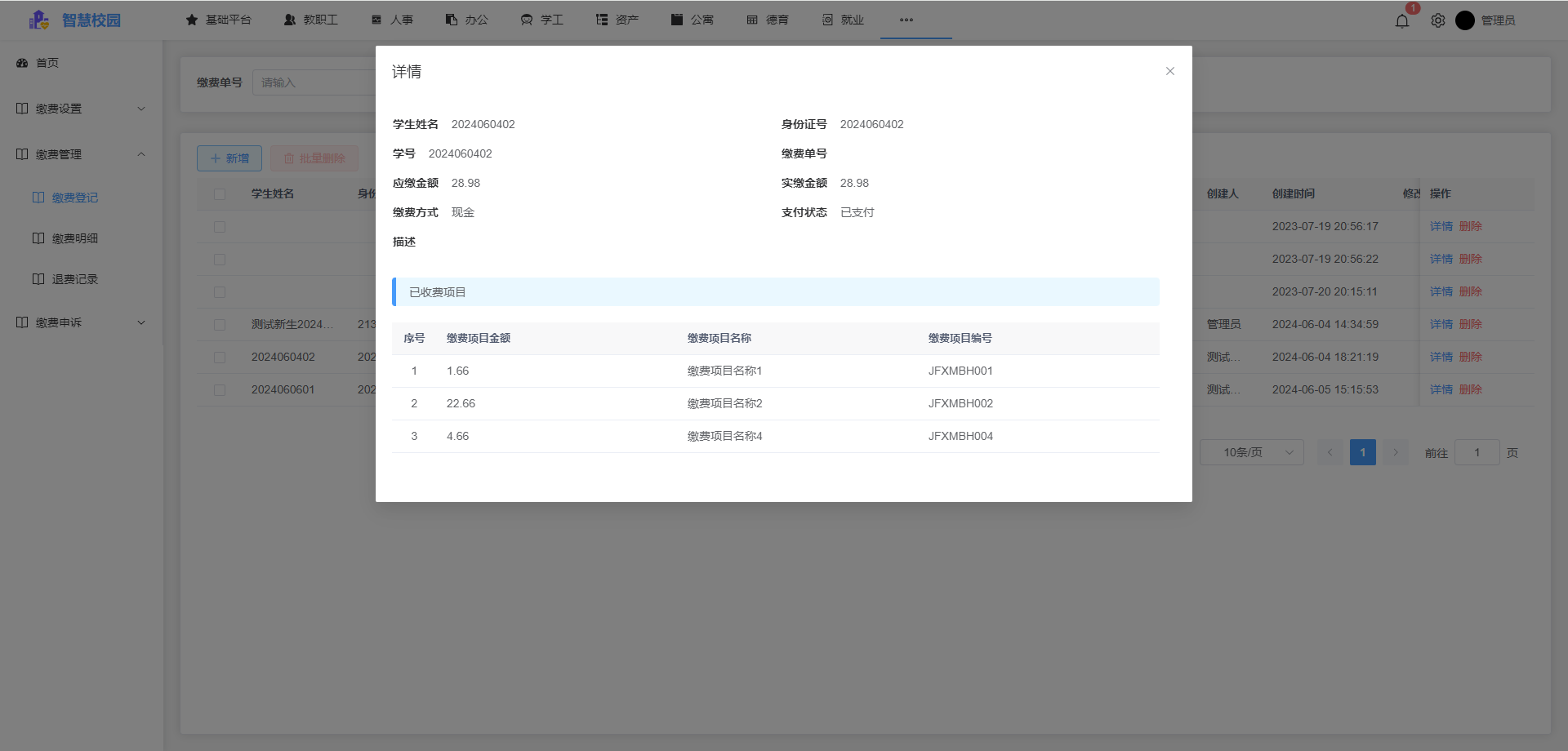The width and height of the screenshot is (1568, 751).
Task: Go to the next page arrow
Action: 1396,452
